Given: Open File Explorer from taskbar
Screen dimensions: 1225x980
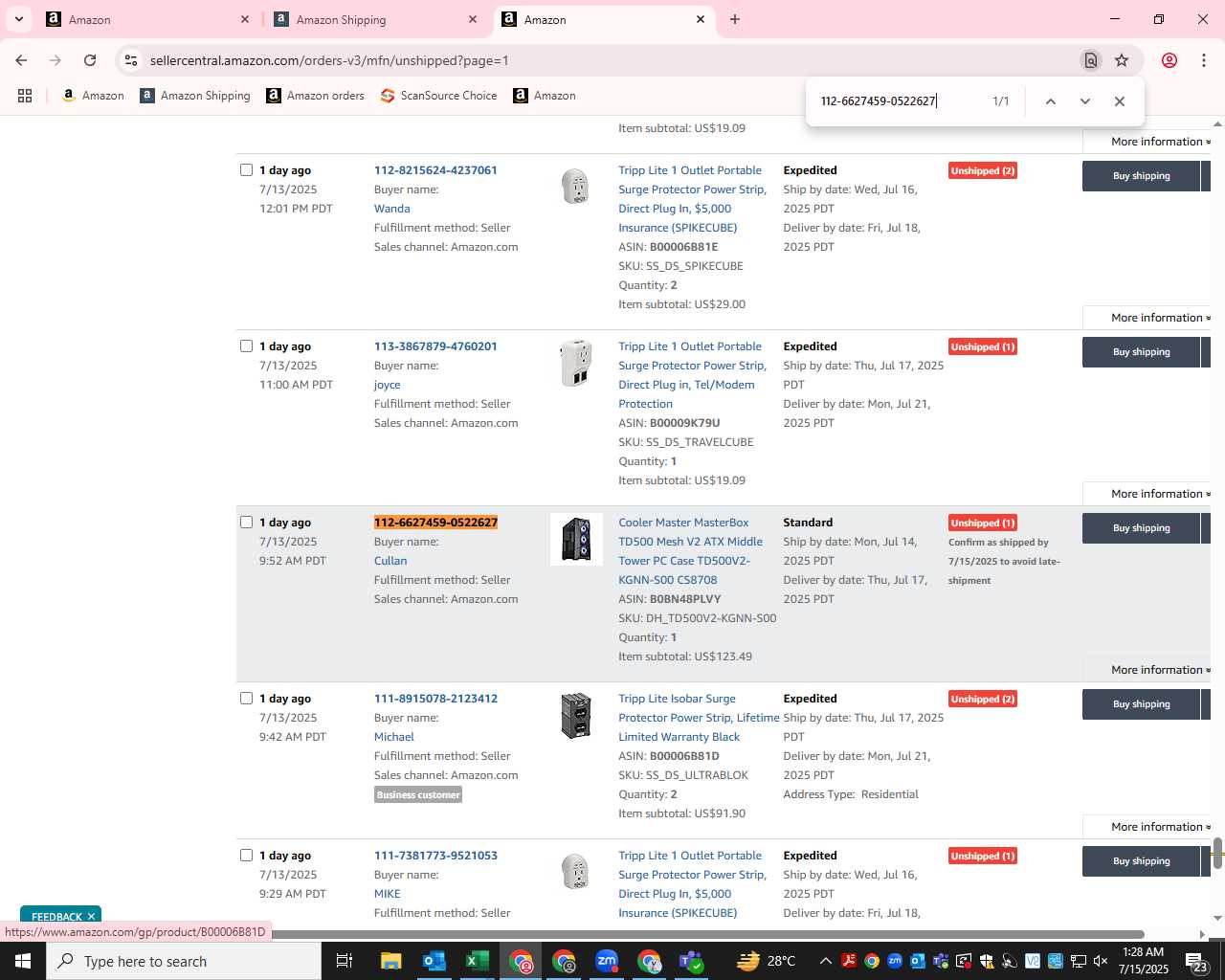Looking at the screenshot, I should tap(390, 961).
